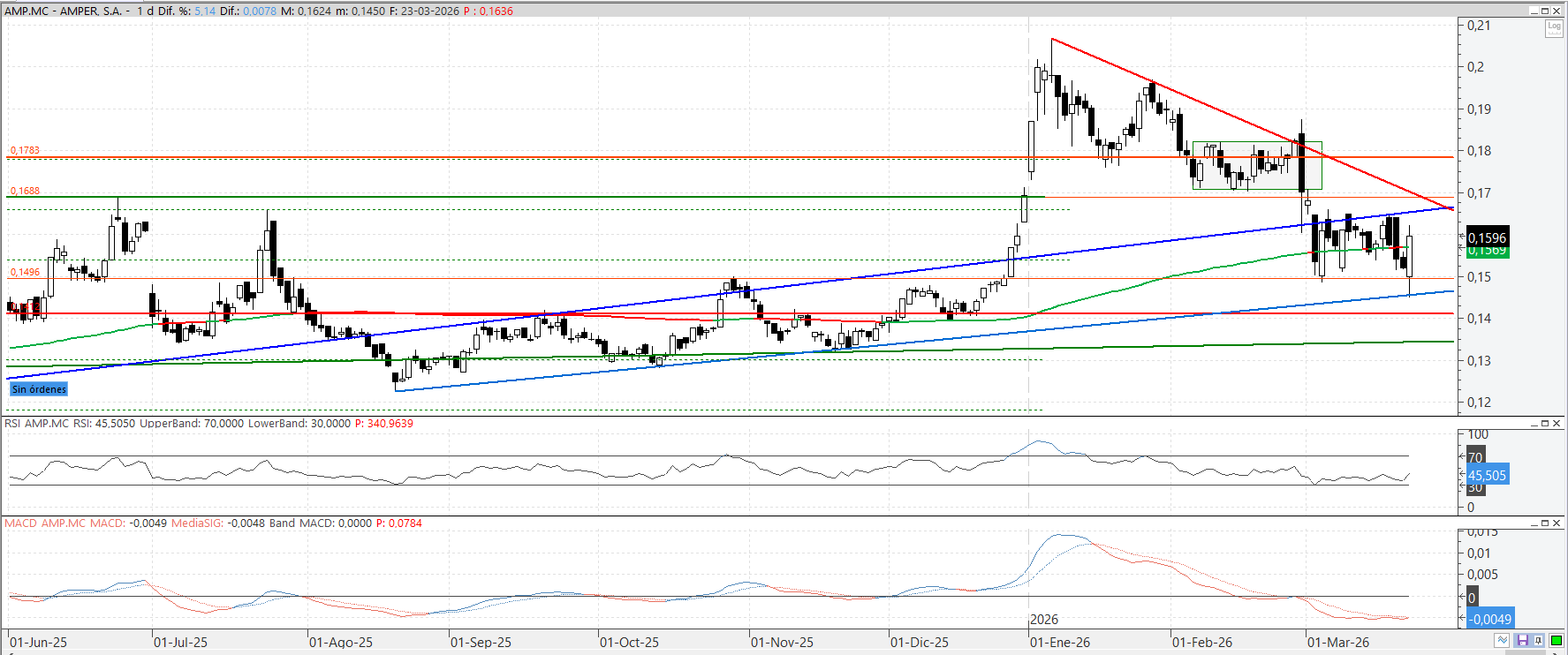This screenshot has width=1568, height=655.
Task: Click the 'RSI AMP.MC' indicator title
Action: [x=36, y=424]
